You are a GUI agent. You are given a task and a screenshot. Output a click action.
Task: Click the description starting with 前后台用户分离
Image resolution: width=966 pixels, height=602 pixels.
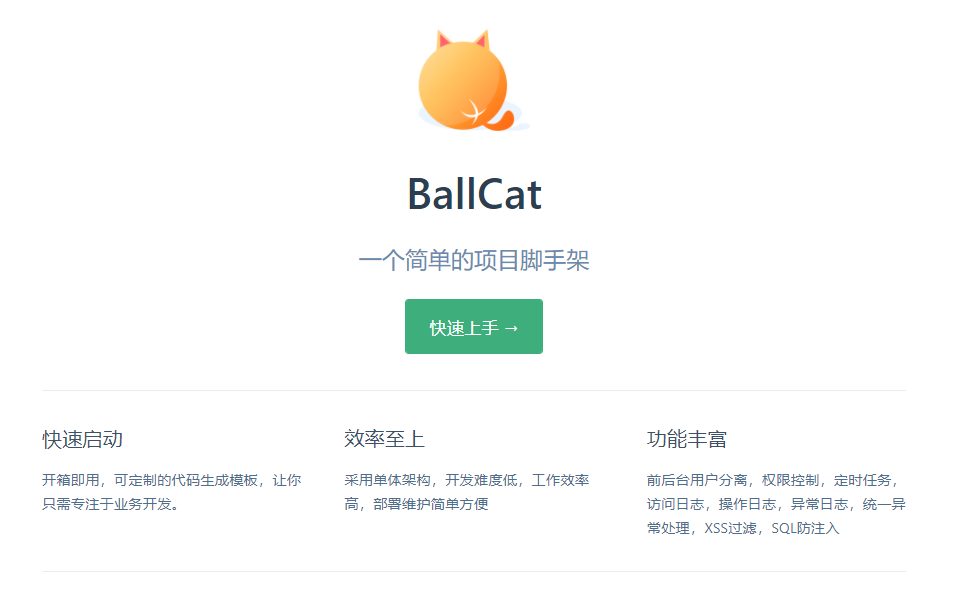(x=776, y=504)
